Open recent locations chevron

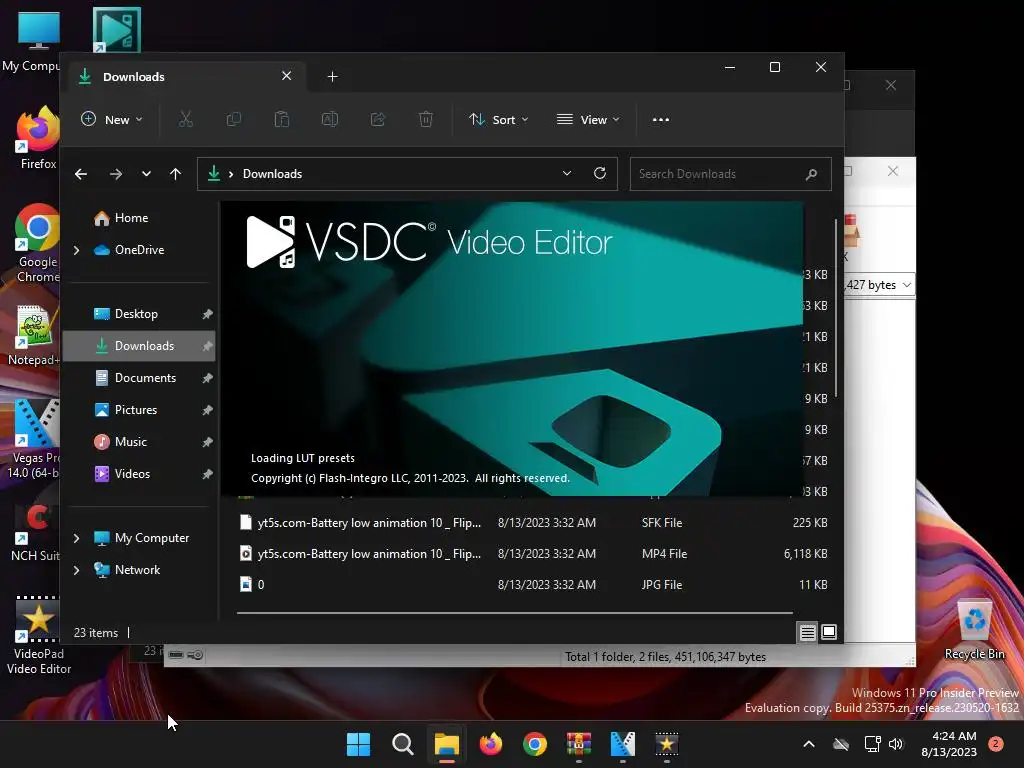pyautogui.click(x=146, y=174)
